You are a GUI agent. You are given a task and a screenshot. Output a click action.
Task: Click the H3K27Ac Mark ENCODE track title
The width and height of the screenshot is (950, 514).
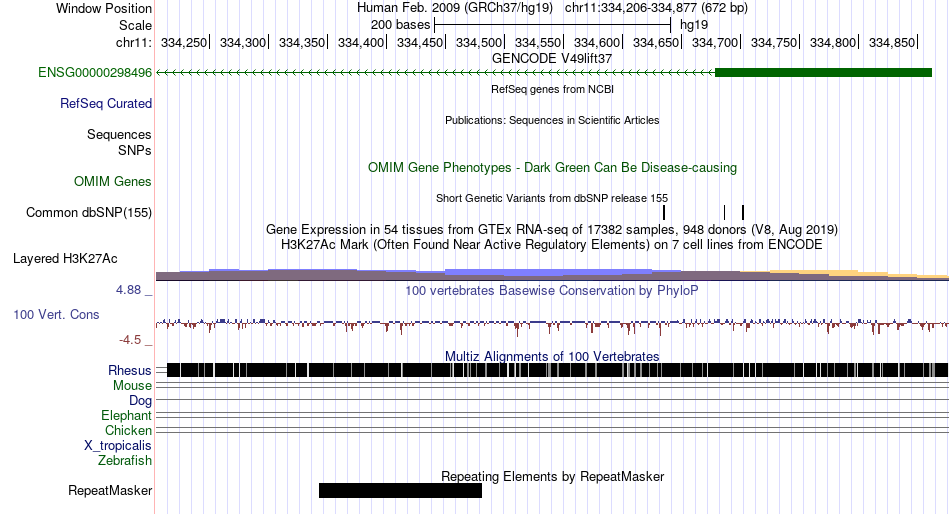pos(552,245)
